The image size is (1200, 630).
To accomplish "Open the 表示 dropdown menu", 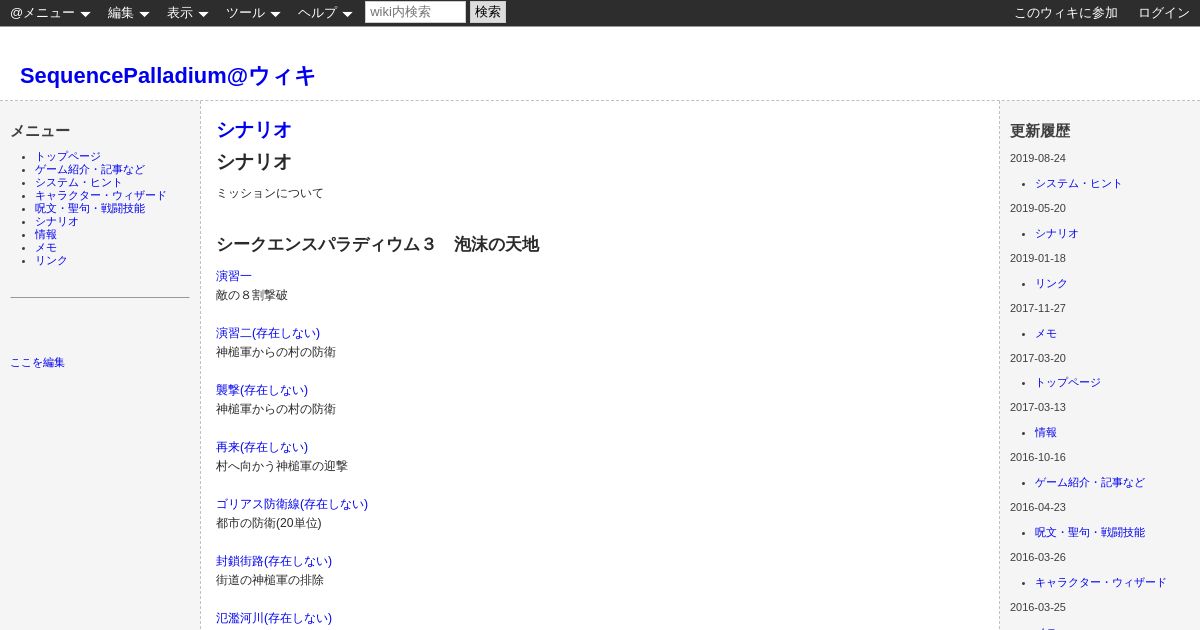I will click(x=187, y=13).
